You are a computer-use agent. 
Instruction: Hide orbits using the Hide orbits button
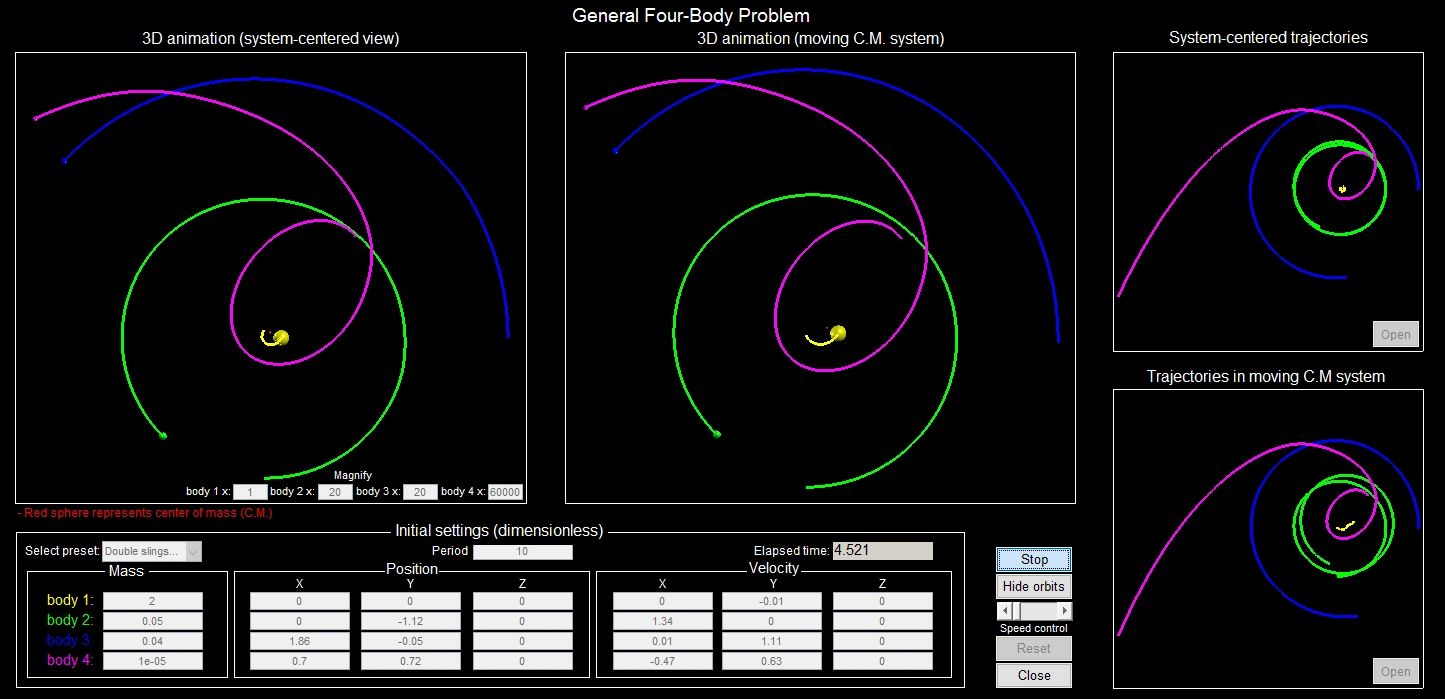[1033, 586]
